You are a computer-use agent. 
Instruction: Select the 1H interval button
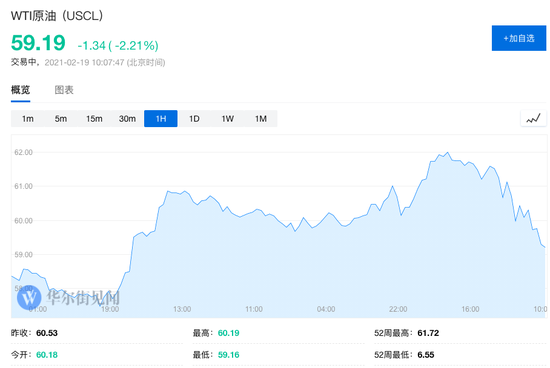click(x=161, y=119)
